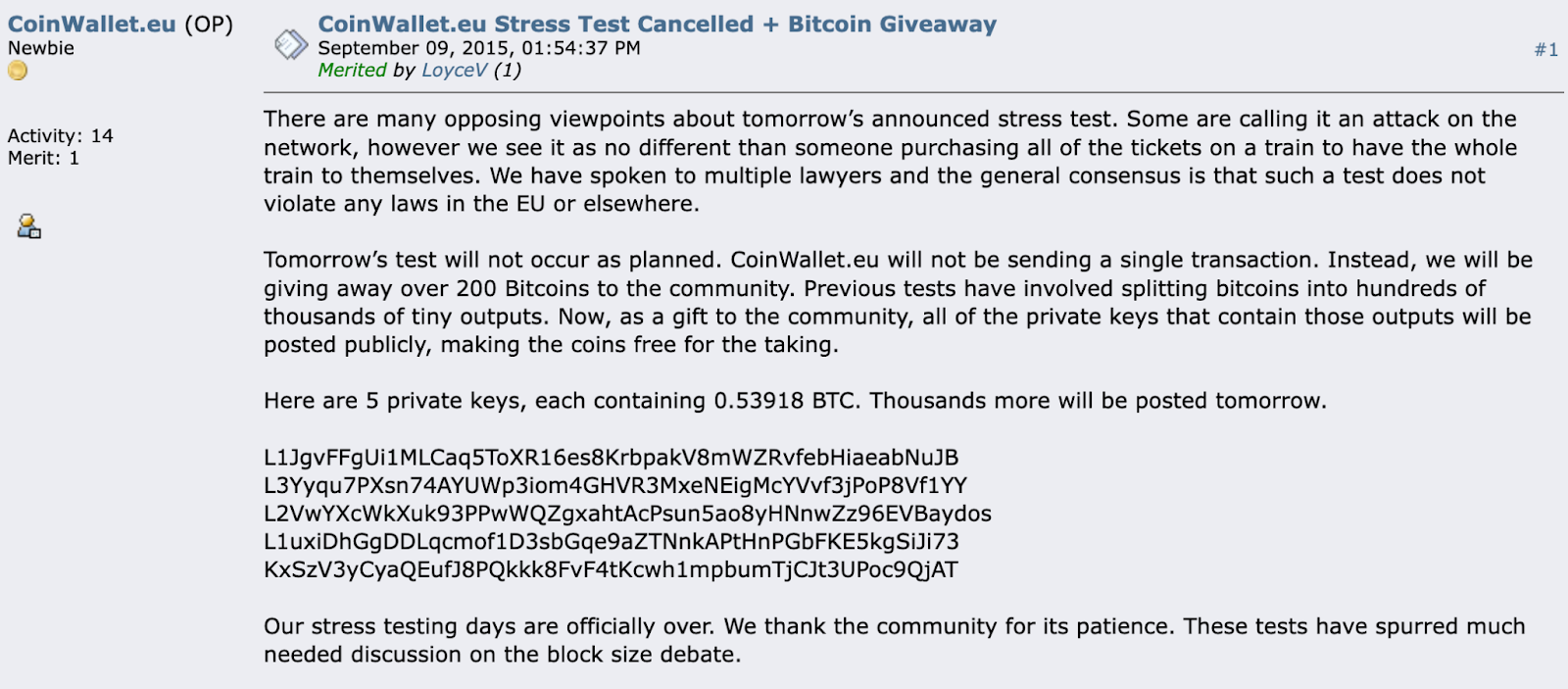Image resolution: width=1568 pixels, height=689 pixels.
Task: Click the "Merit: 1" text in sidebar
Action: (x=43, y=158)
